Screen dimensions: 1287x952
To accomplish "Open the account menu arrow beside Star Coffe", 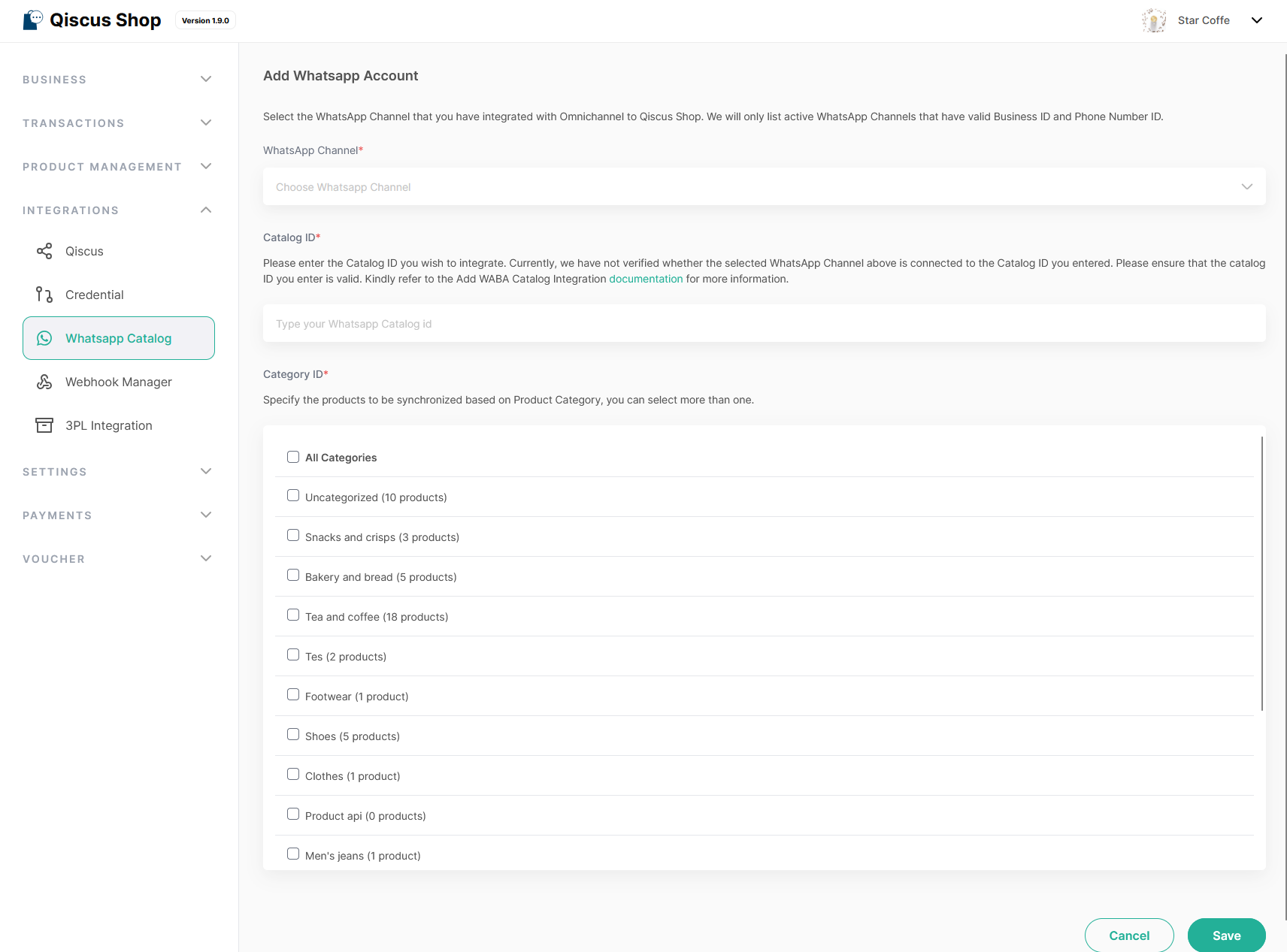I will [1257, 20].
